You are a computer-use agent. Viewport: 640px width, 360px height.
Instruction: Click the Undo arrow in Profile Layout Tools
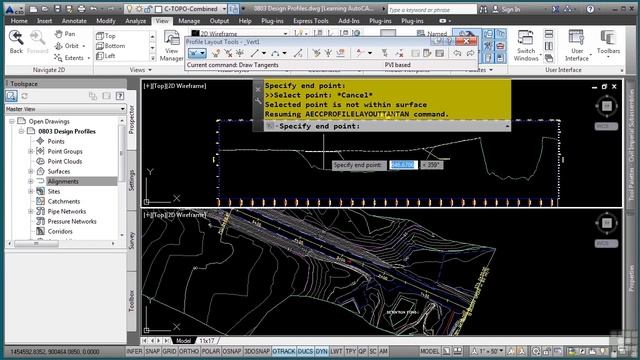pos(457,53)
